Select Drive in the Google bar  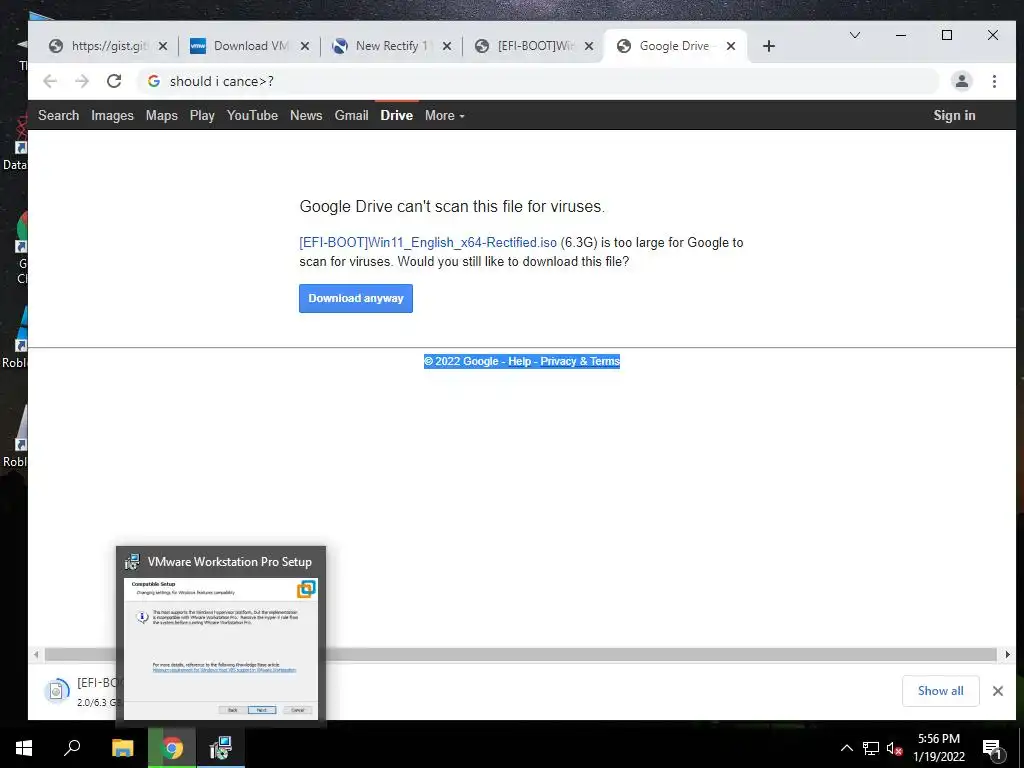coord(396,116)
